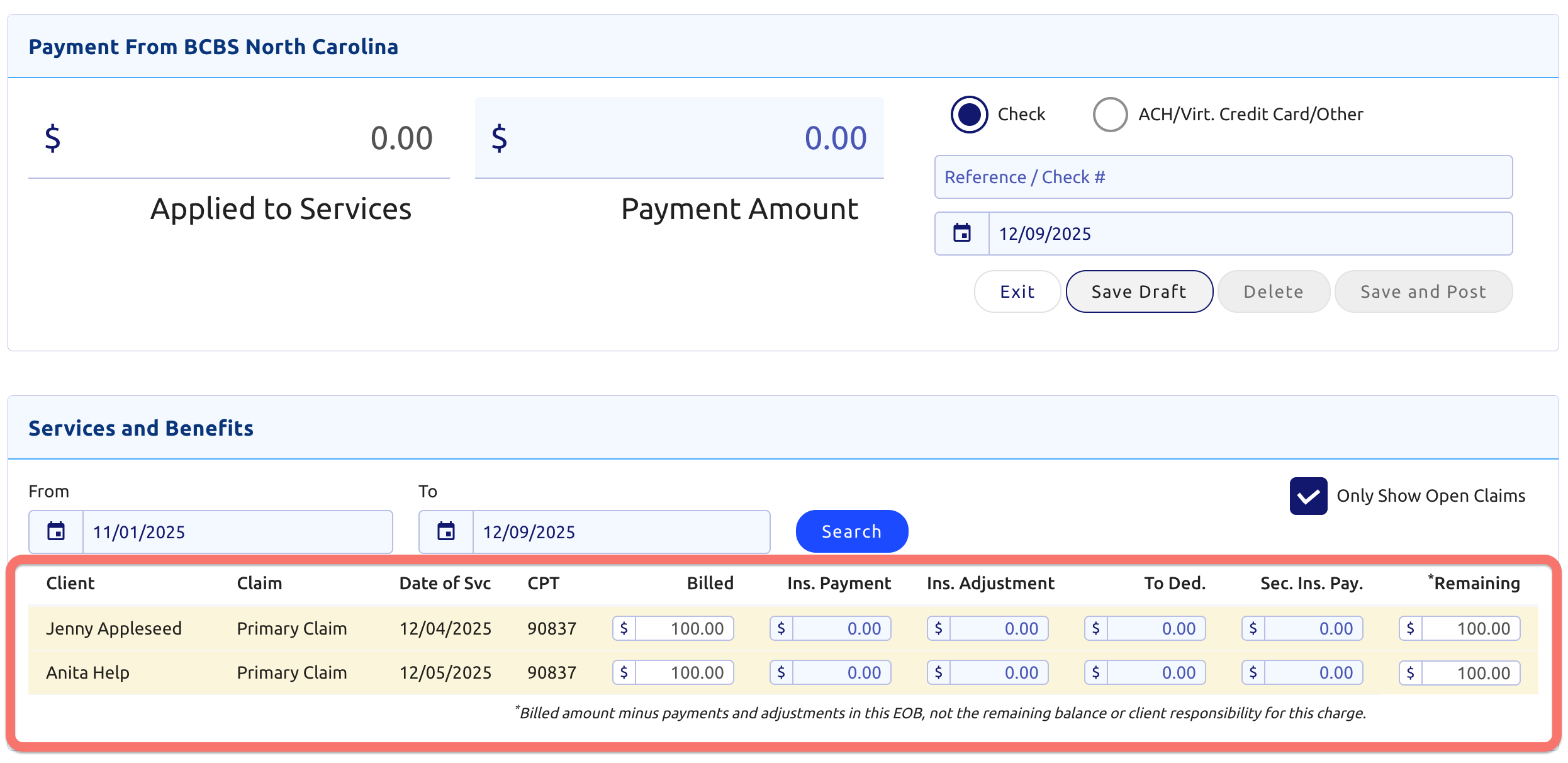The image size is (1568, 763).
Task: Click the Payment Amount input field
Action: pos(680,138)
